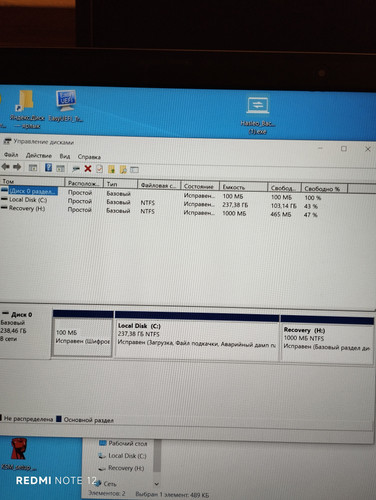Select Recovery (H:) in Explorer navigation pane
376x500 pixels.
point(121,468)
